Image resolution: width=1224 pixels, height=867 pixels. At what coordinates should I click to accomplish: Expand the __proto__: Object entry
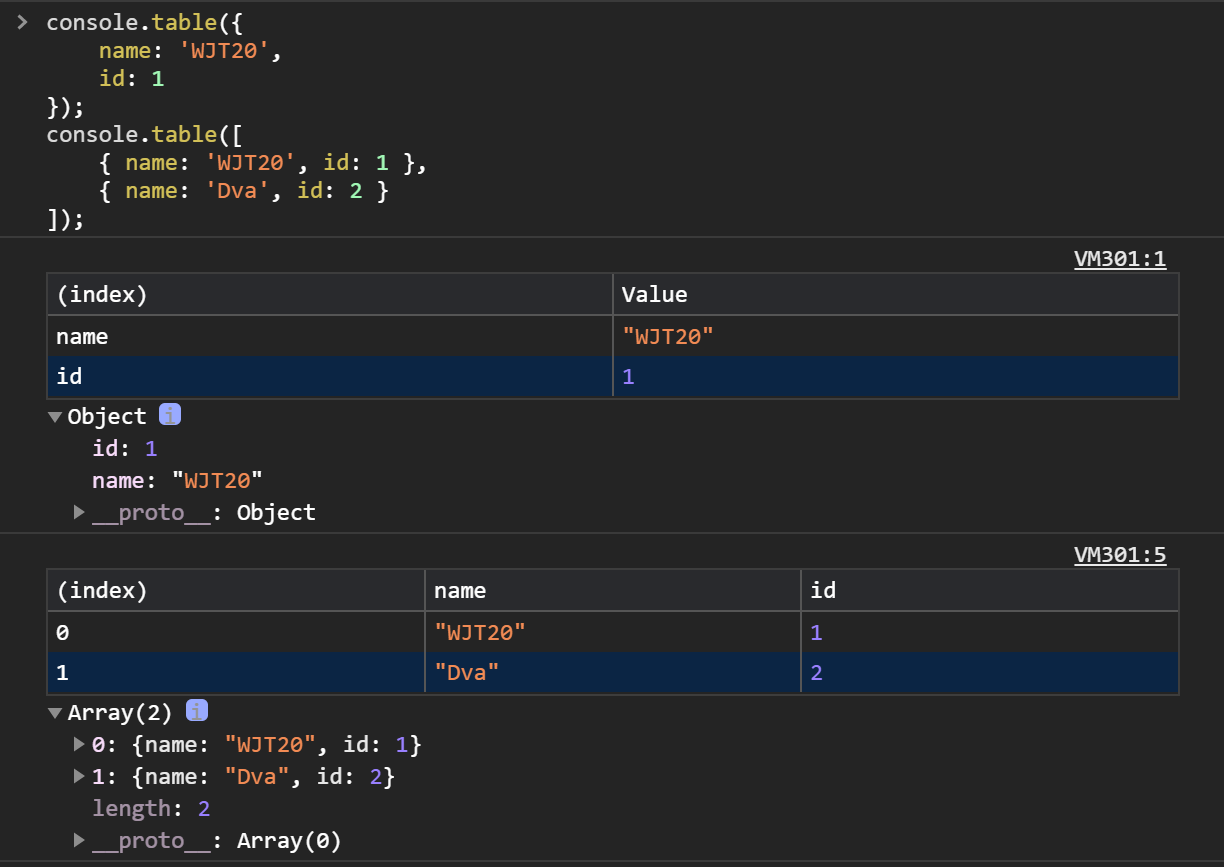point(79,513)
